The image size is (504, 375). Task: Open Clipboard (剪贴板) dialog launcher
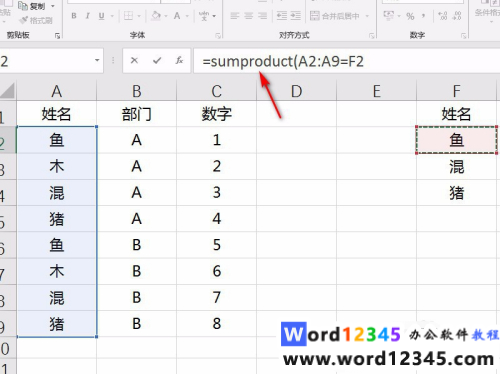(57, 36)
